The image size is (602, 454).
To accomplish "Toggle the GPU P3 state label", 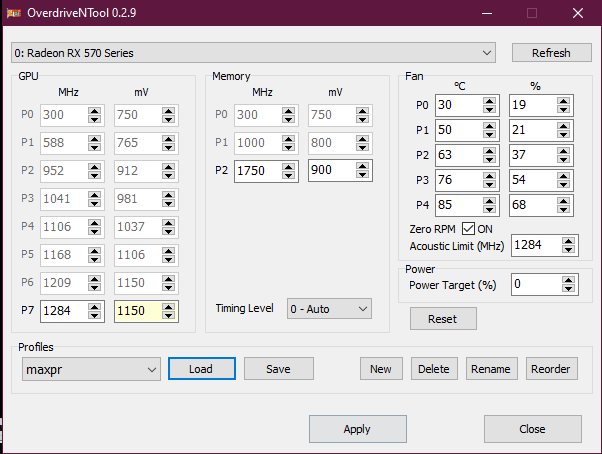I will (x=27, y=198).
